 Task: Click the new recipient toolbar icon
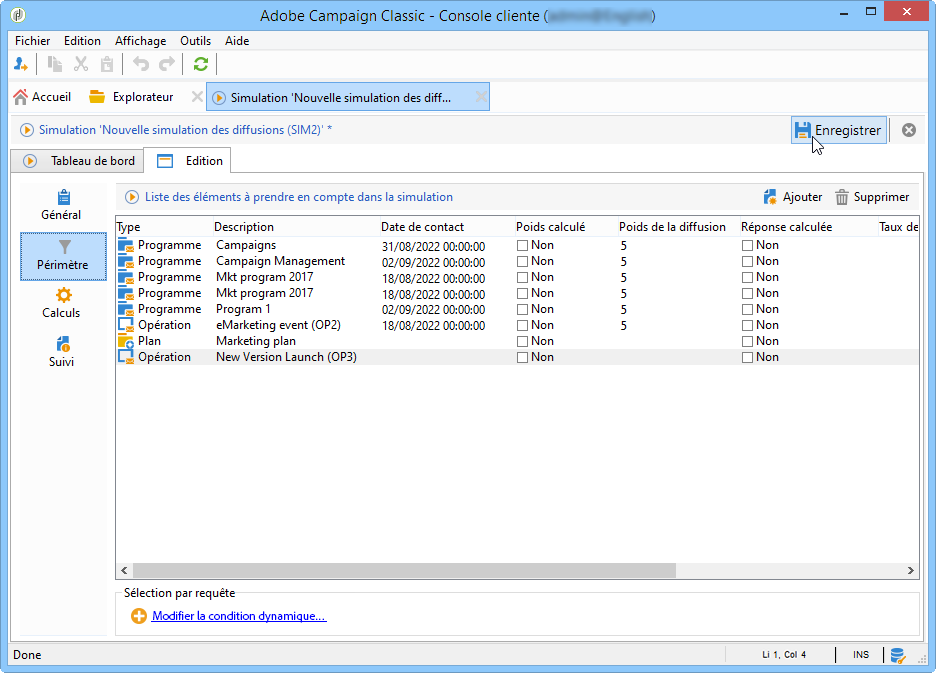tap(21, 64)
